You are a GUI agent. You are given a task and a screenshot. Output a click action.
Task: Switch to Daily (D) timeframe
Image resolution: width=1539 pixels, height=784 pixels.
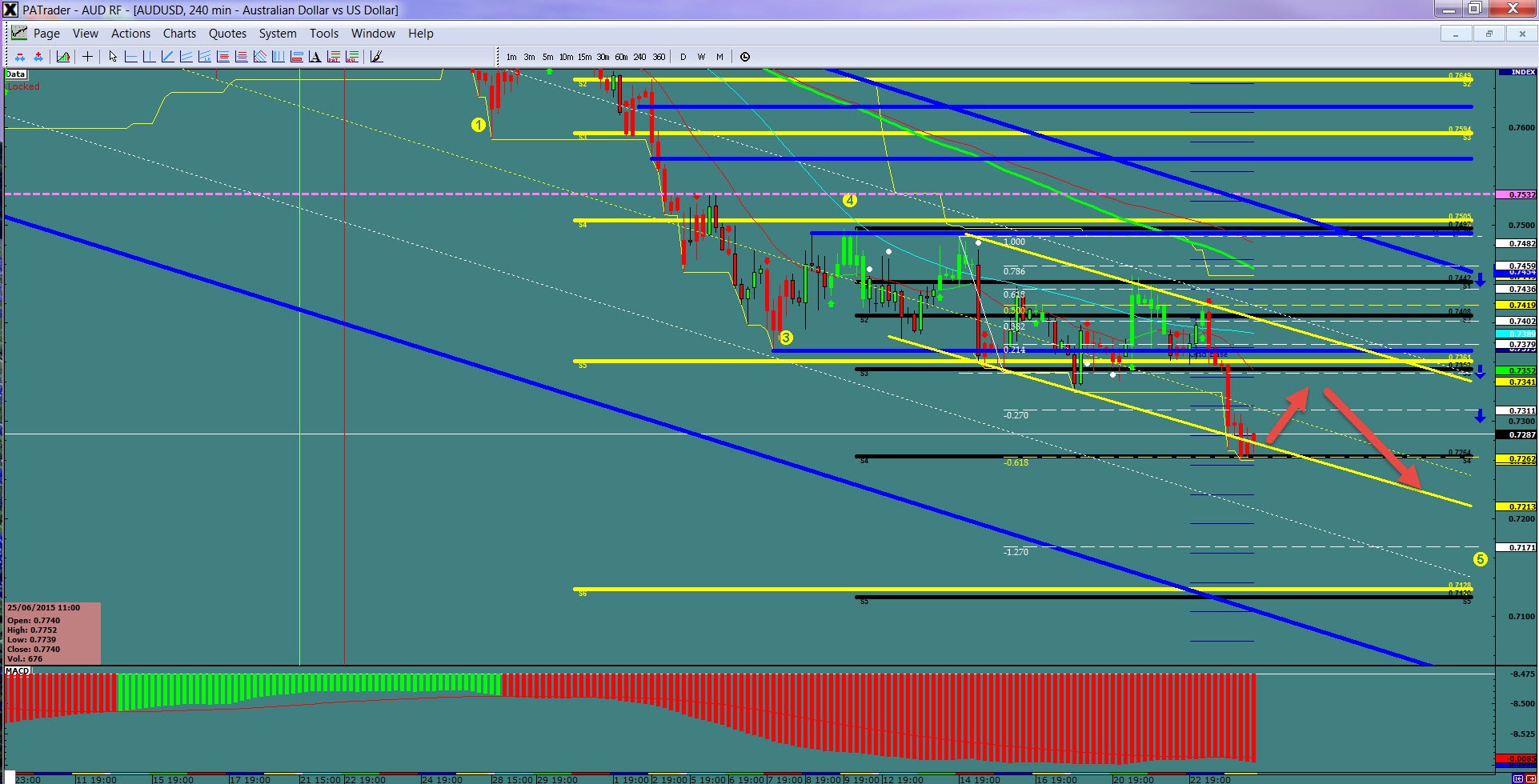683,57
